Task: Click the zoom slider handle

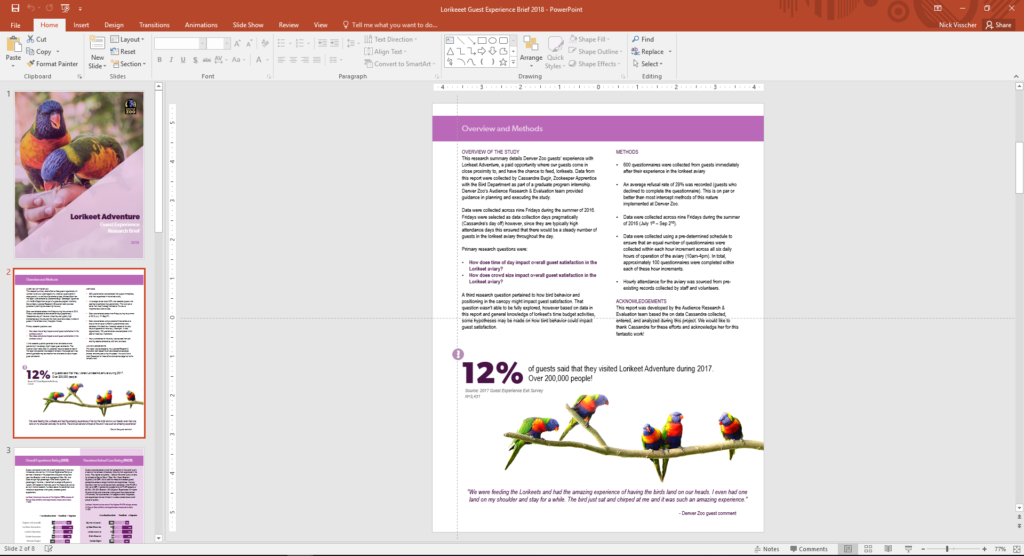Action: [x=947, y=549]
